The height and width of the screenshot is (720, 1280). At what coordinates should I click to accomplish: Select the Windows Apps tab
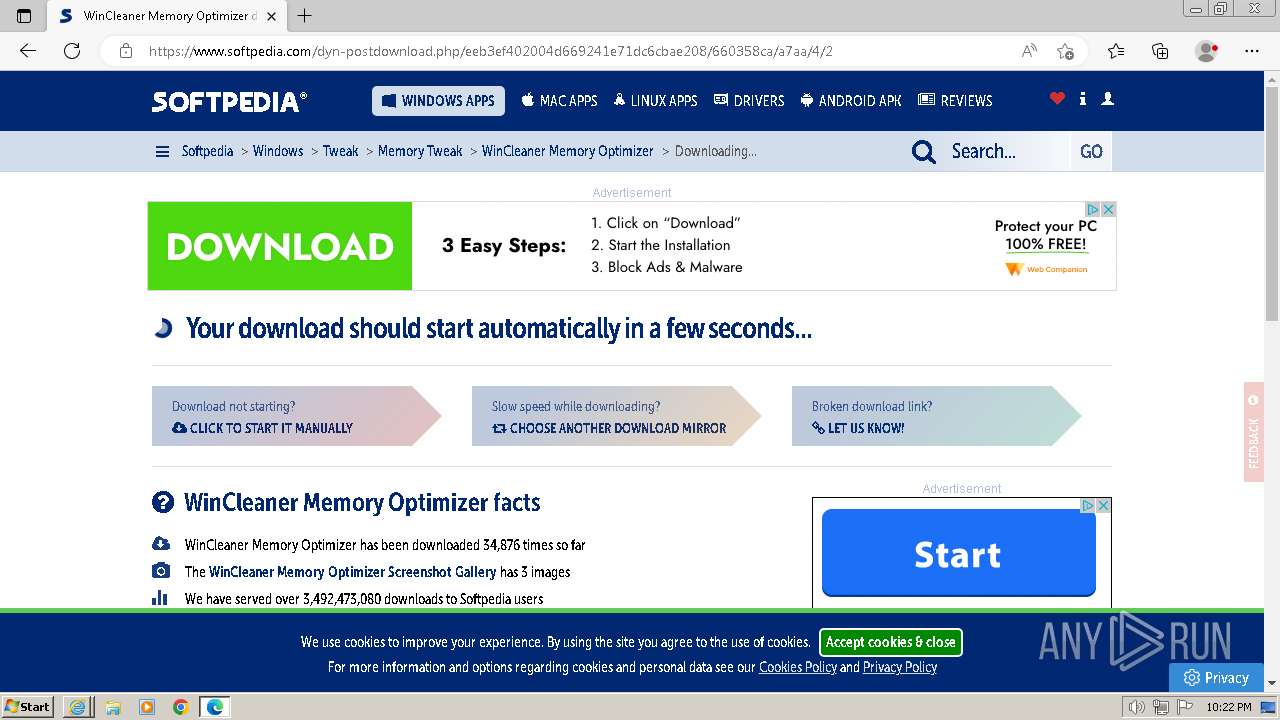point(438,101)
